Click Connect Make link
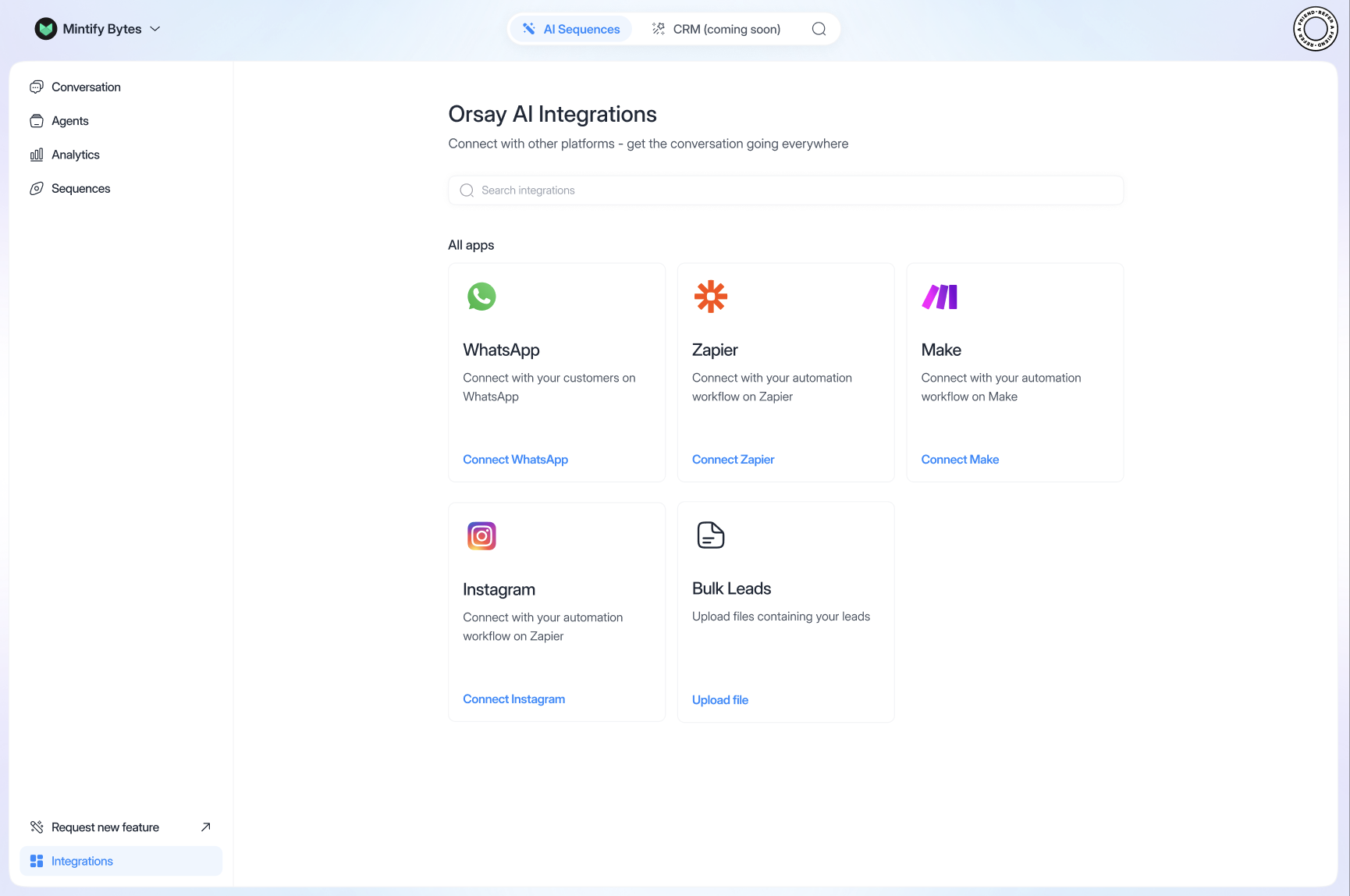 [960, 460]
